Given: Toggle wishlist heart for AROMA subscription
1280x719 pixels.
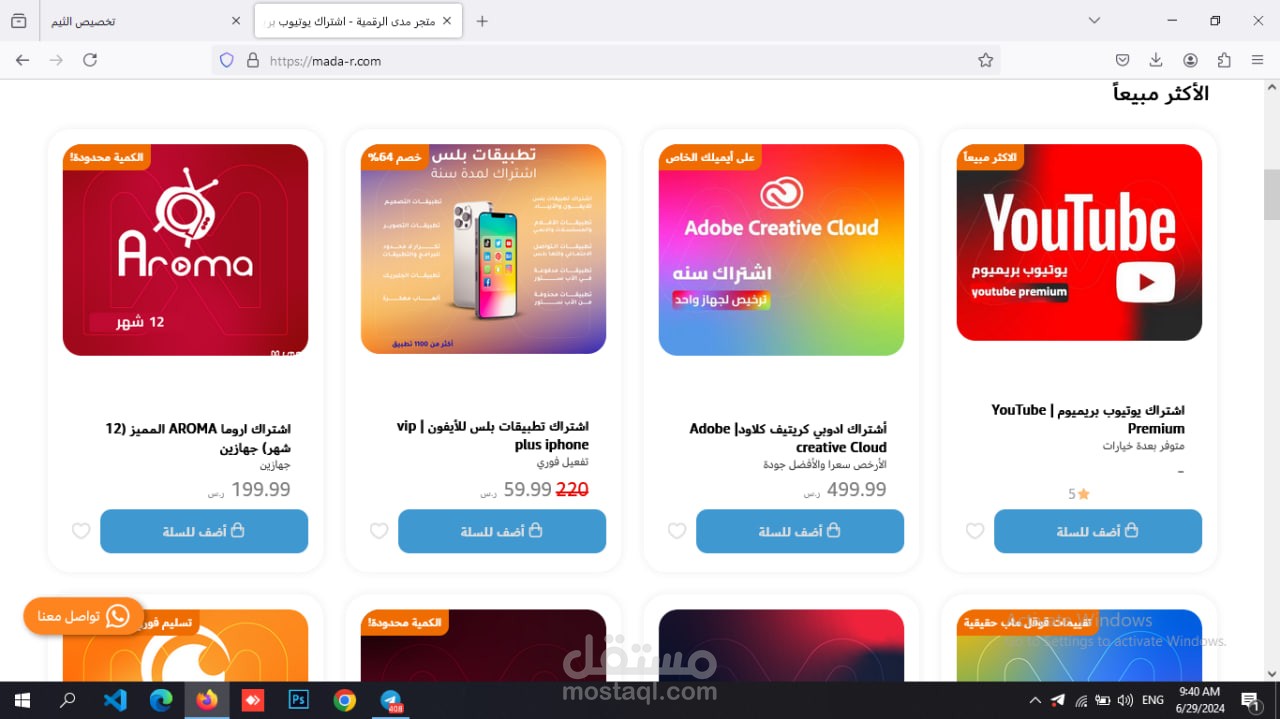Looking at the screenshot, I should (81, 531).
